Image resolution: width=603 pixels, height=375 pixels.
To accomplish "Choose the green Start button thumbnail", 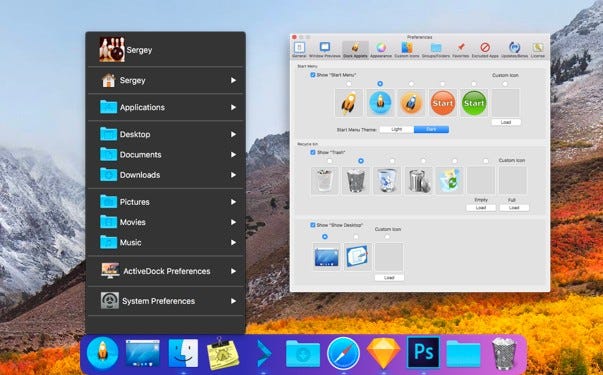I will pos(474,103).
